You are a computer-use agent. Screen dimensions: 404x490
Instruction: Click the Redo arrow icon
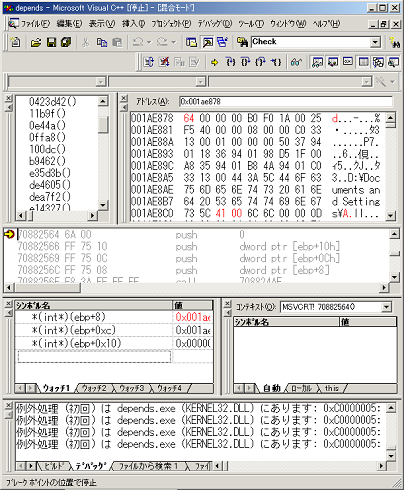[x=162, y=42]
